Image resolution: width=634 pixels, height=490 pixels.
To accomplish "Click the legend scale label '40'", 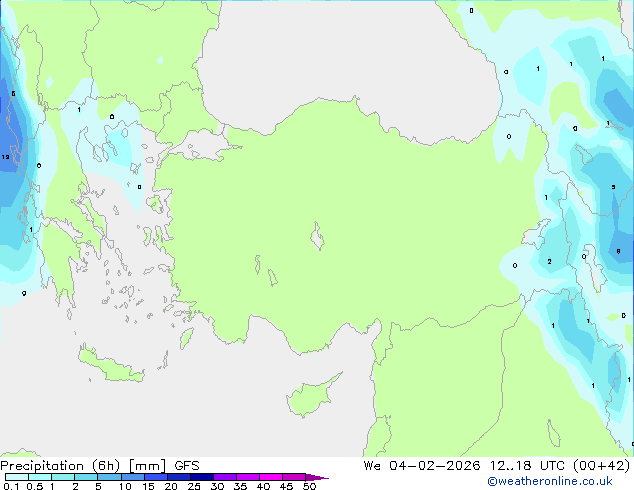I will point(263,486).
